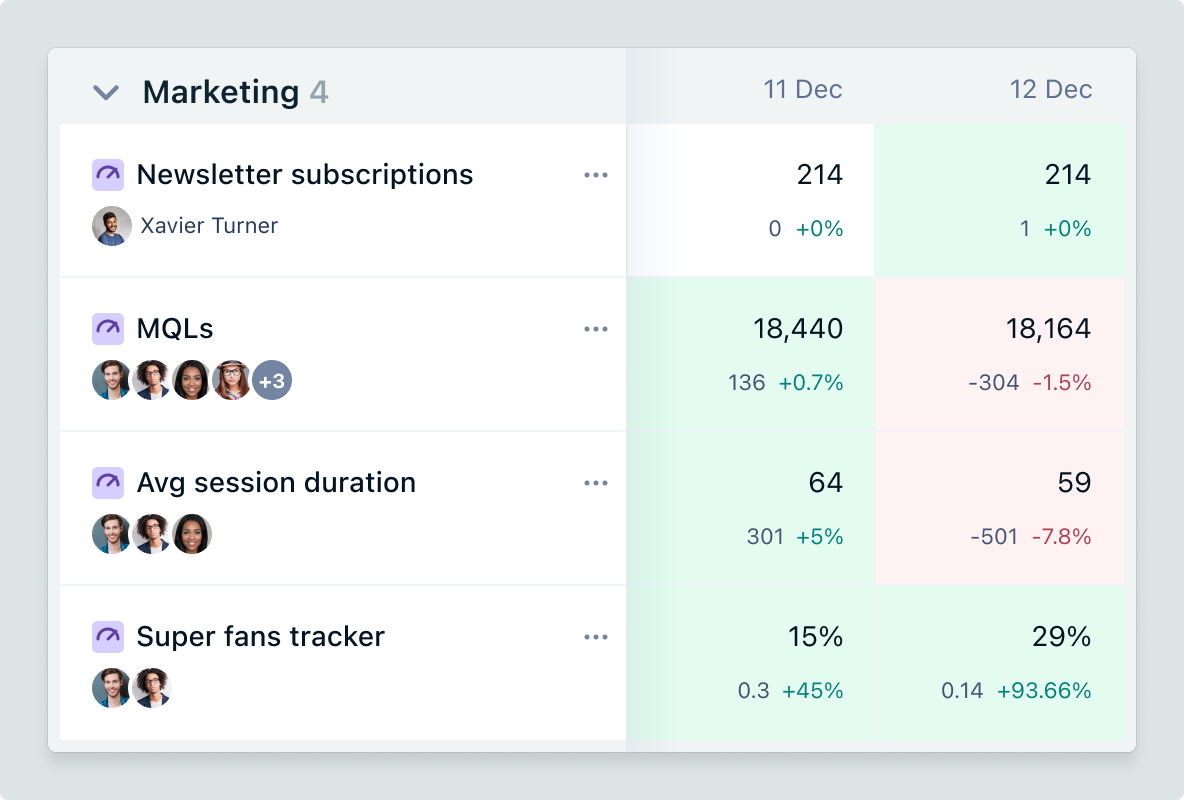
Task: Click the Xavier Turner owner name
Action: pos(209,226)
